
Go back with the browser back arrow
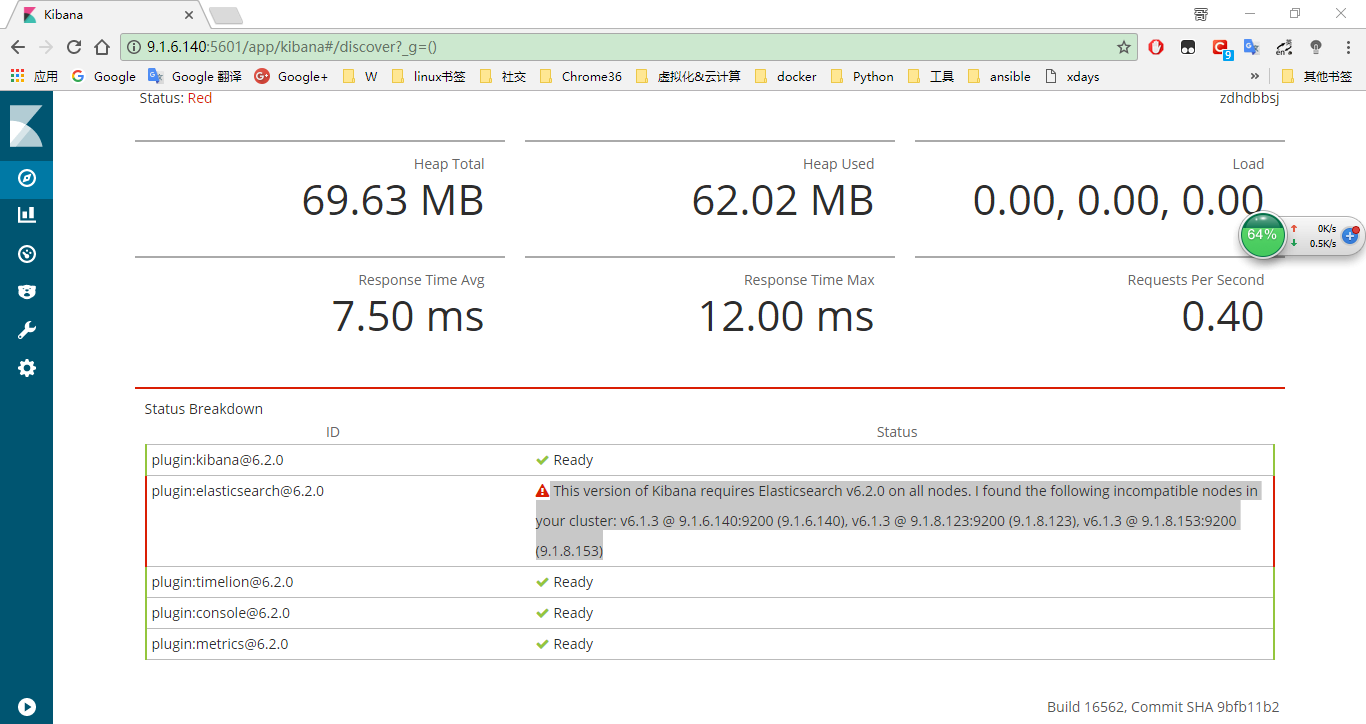[x=18, y=47]
